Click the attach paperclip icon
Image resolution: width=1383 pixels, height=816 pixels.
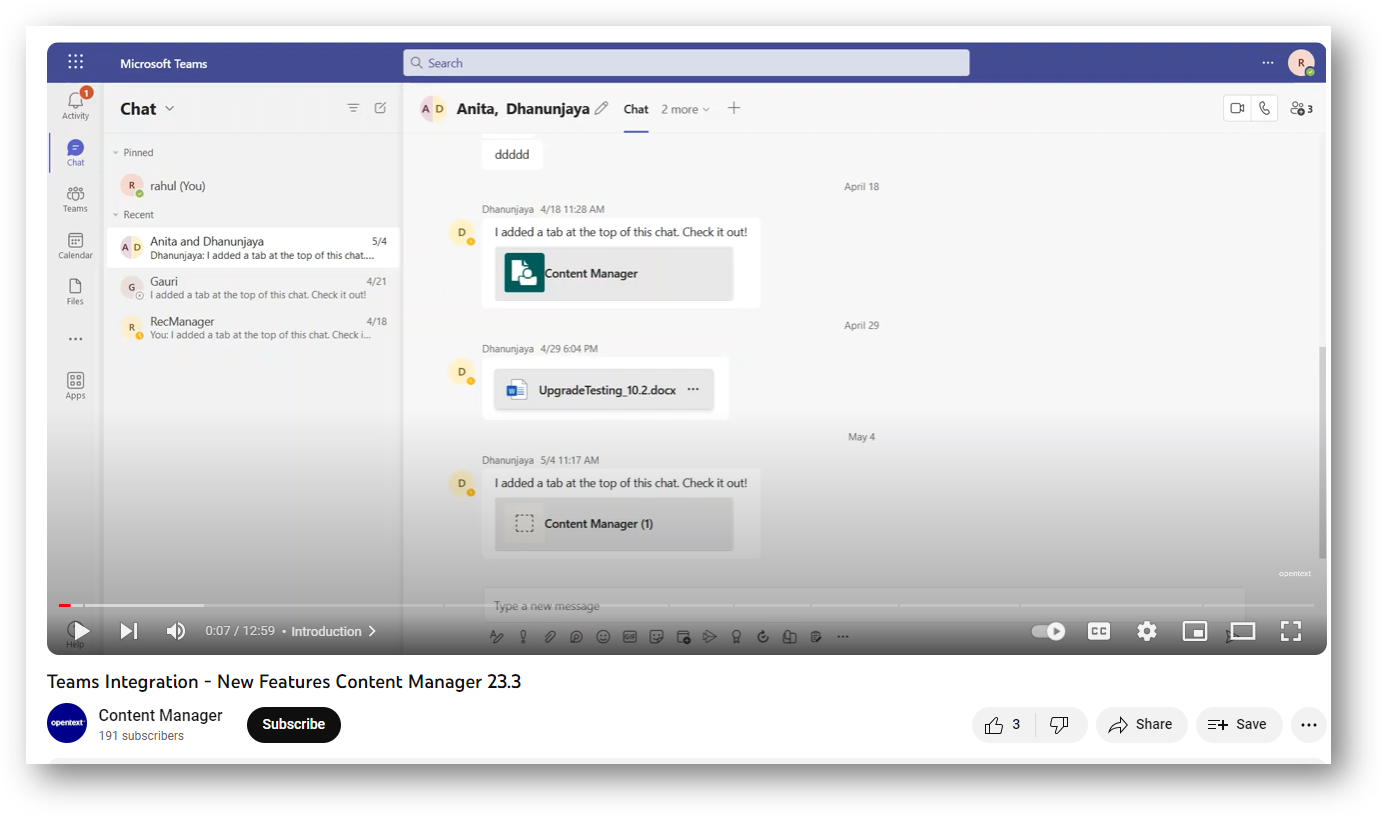point(550,636)
